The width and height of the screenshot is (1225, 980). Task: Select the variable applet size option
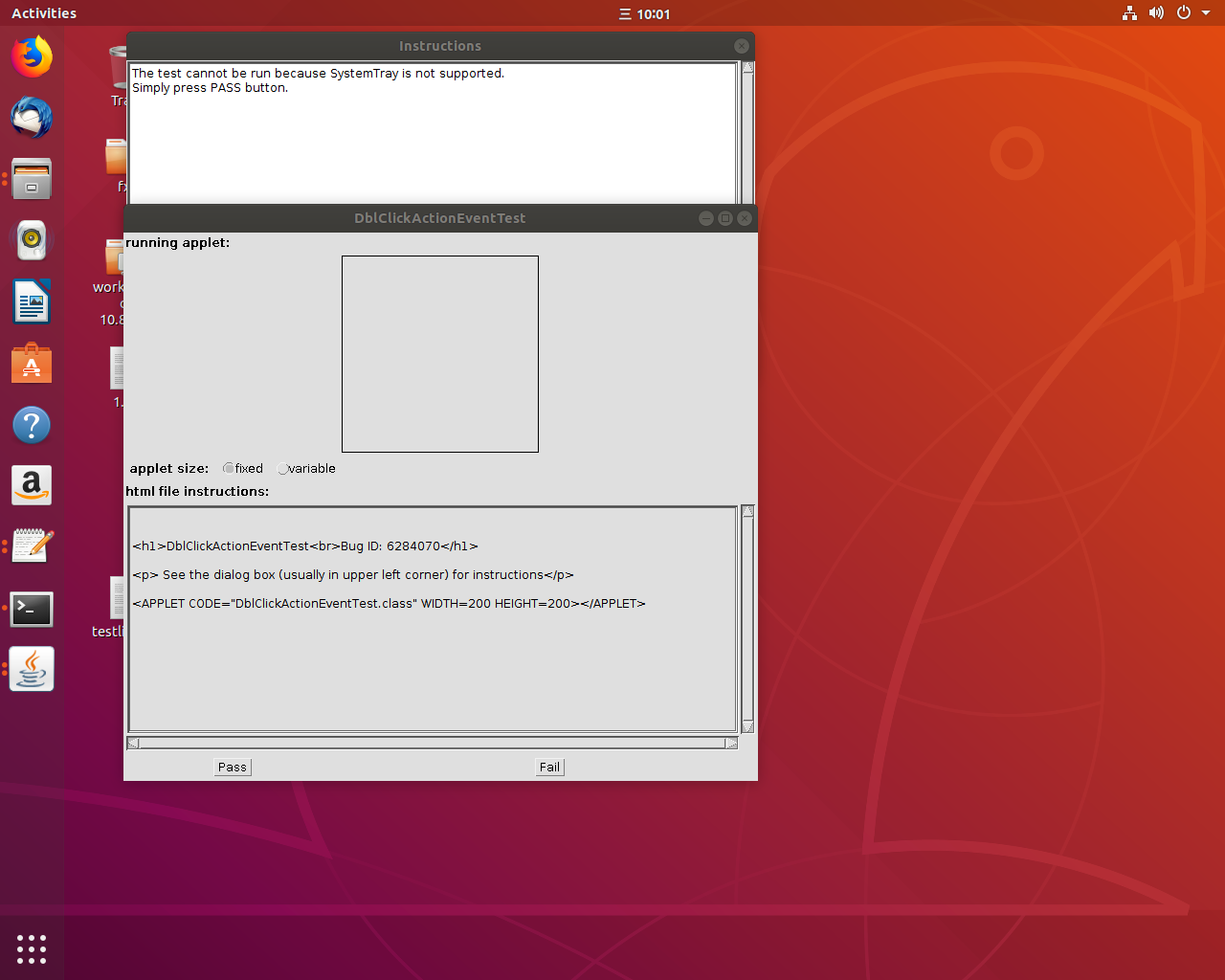(283, 469)
